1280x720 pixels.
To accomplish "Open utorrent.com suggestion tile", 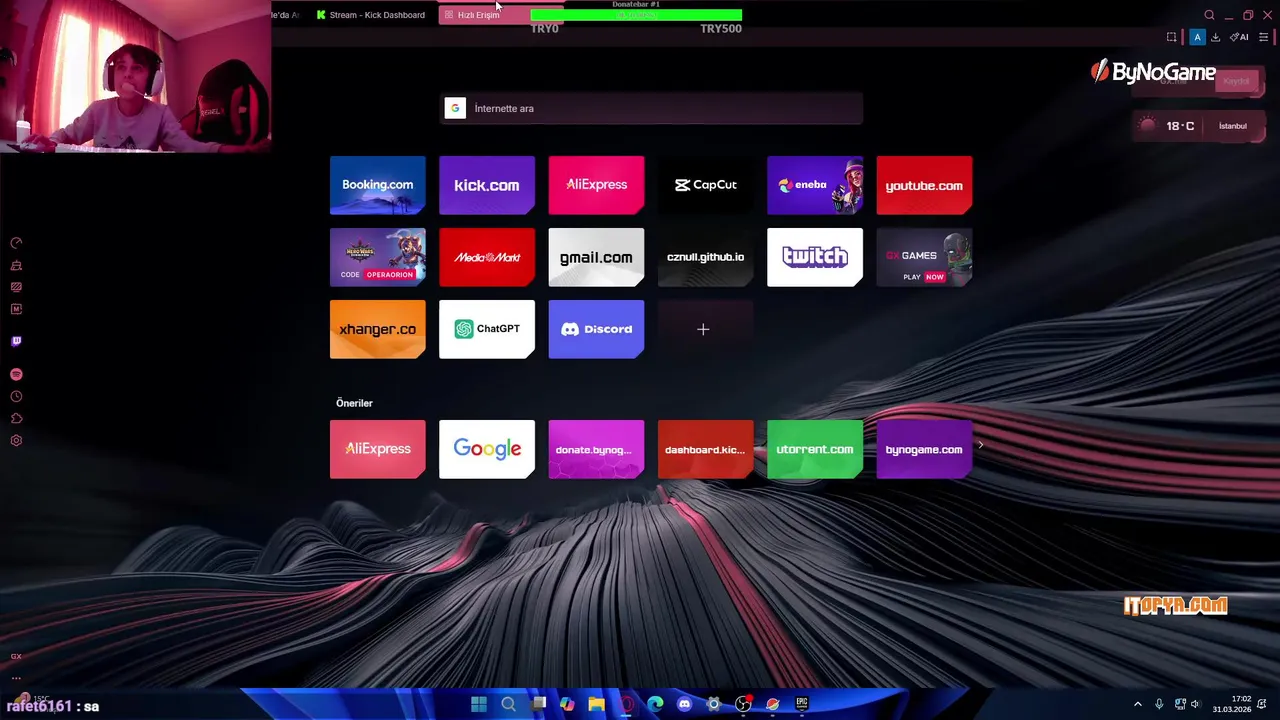I will click(815, 449).
